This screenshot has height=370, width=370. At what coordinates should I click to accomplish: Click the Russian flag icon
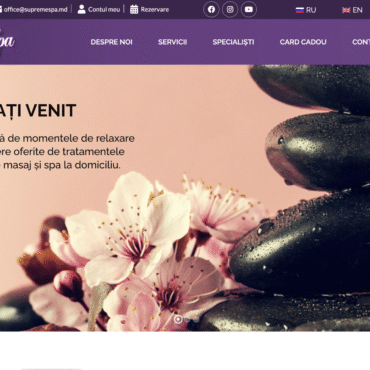coord(300,10)
